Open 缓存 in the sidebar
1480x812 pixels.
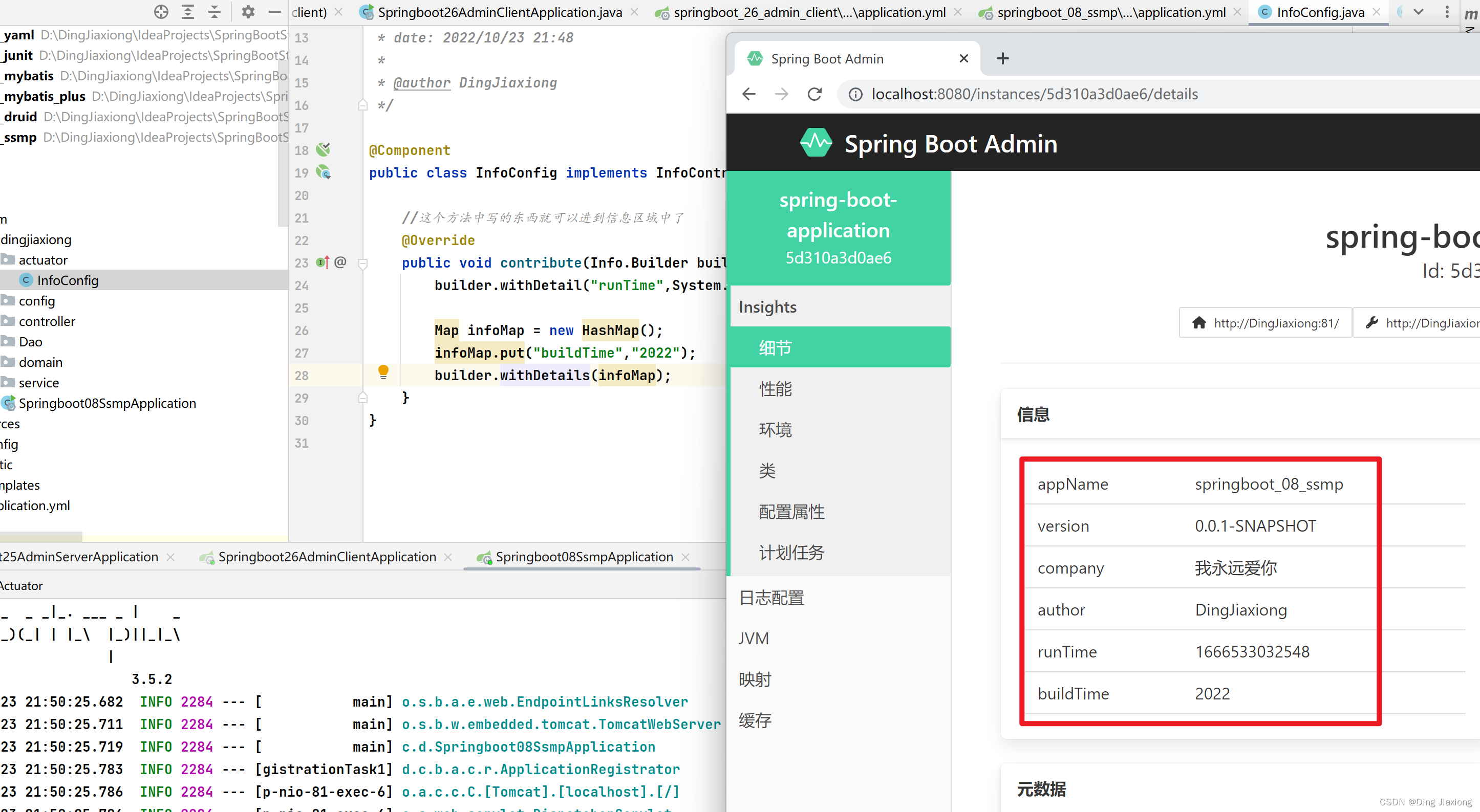(x=840, y=720)
